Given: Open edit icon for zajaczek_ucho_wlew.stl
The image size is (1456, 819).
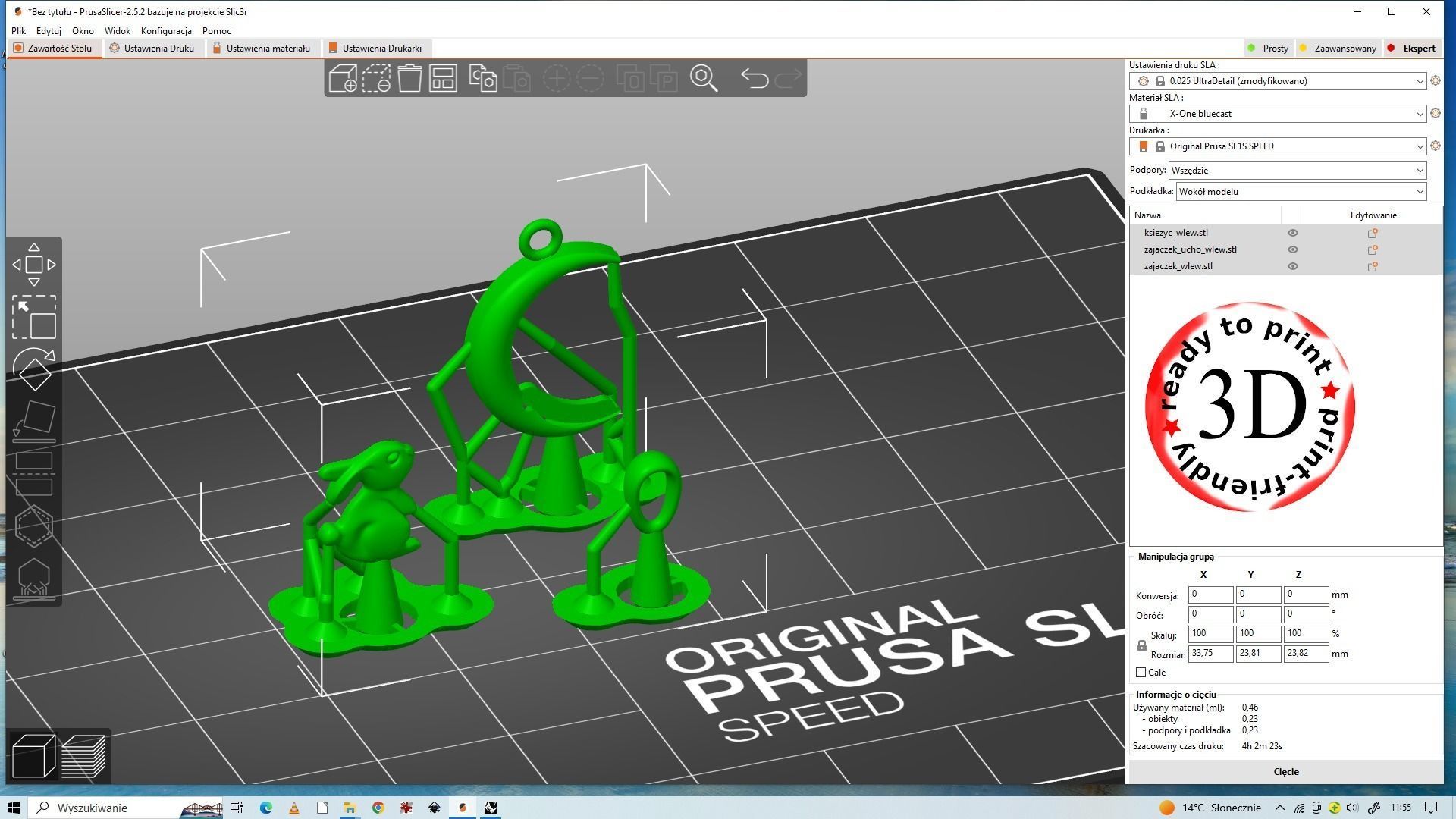Looking at the screenshot, I should click(1373, 249).
